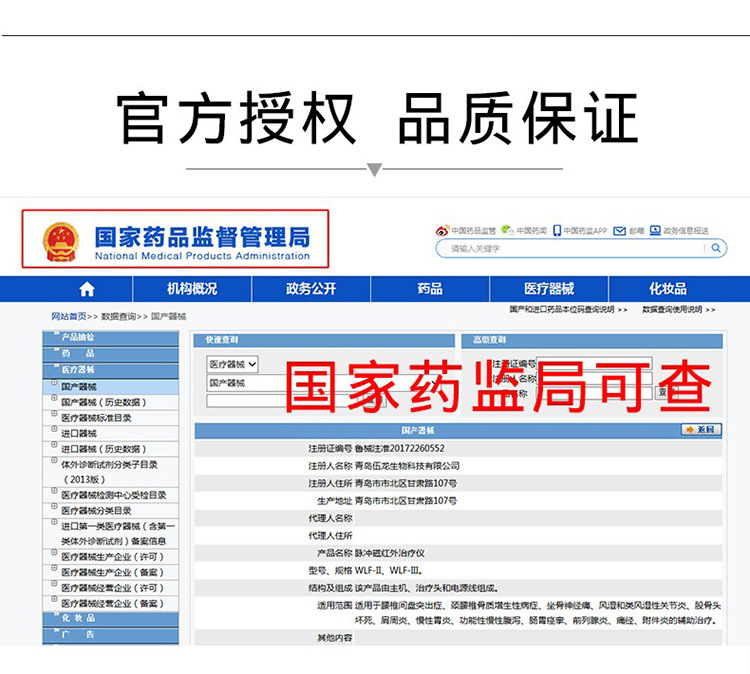This screenshot has height=674, width=750.
Task: Click registrant name 青岛伍龙生物科技有限公司
Action: [x=407, y=465]
